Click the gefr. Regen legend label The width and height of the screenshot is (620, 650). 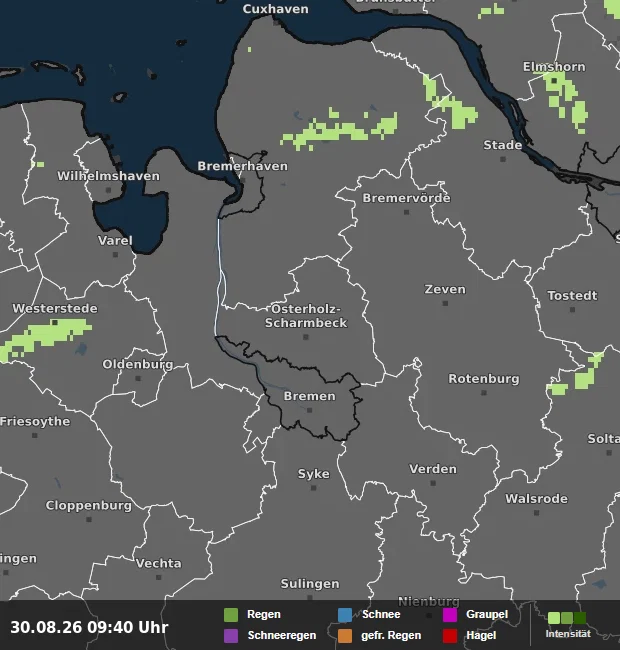coord(391,635)
